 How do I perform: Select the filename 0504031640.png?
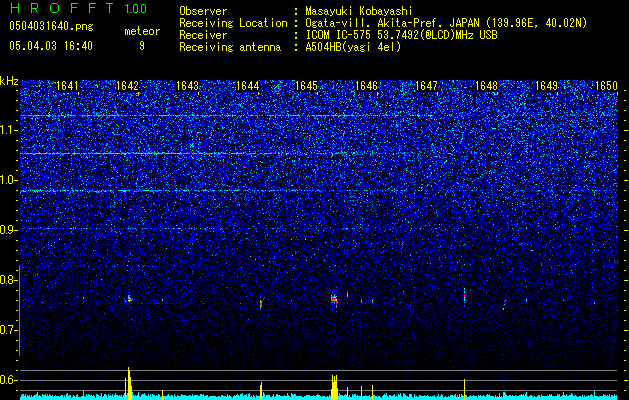coord(51,26)
